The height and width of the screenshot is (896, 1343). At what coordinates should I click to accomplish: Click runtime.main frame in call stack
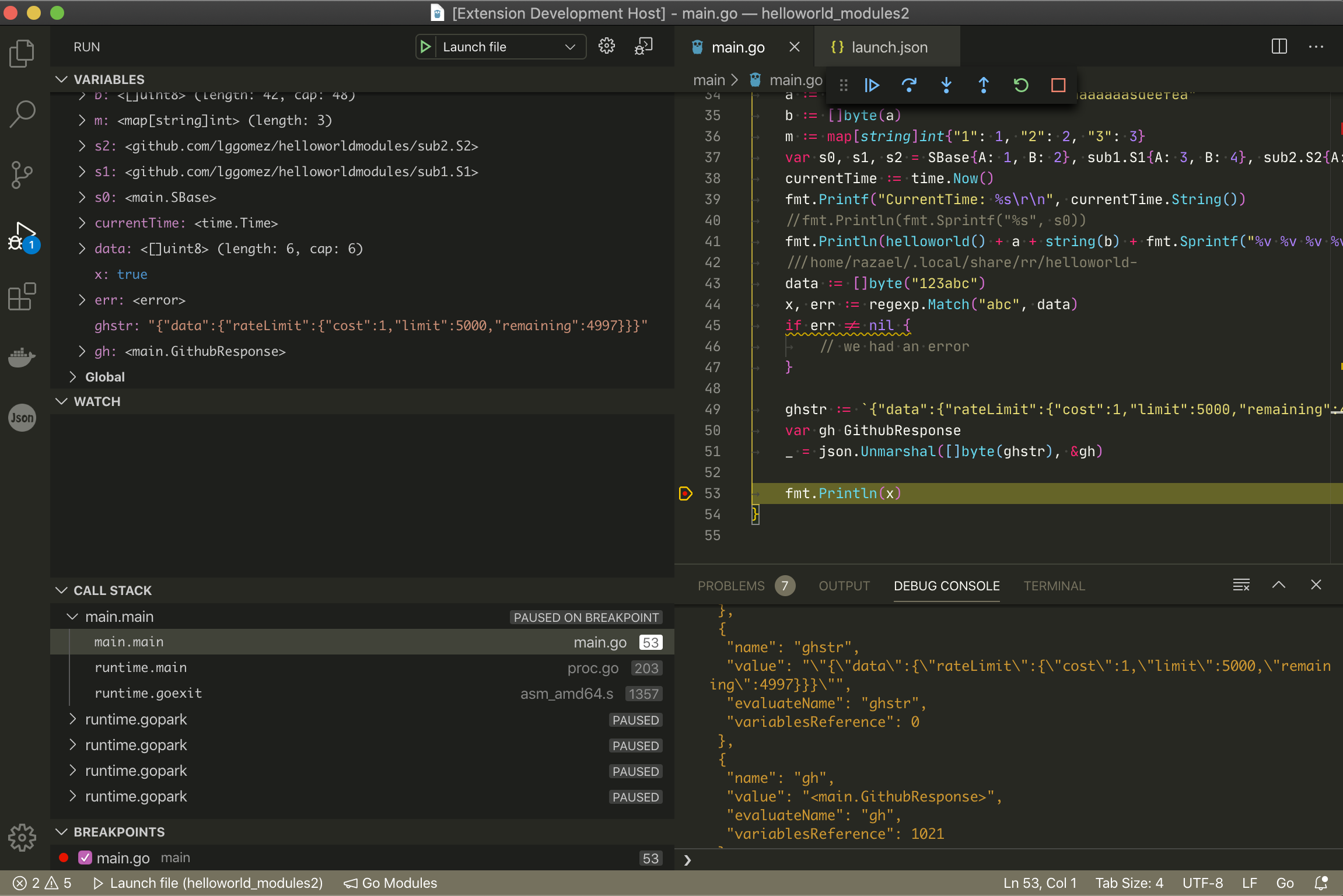click(x=141, y=667)
